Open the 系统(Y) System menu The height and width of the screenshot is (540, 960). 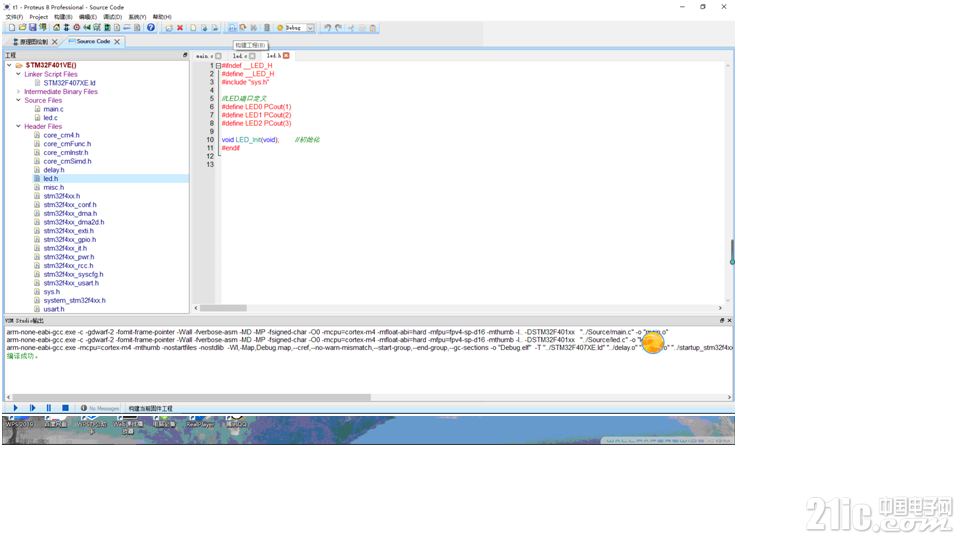click(137, 17)
